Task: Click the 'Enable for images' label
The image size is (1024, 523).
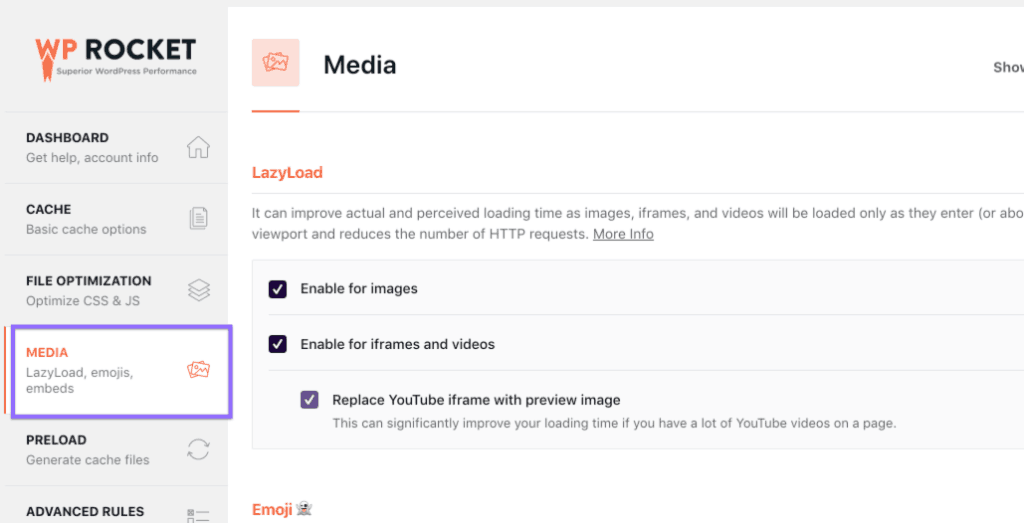Action: click(x=359, y=289)
